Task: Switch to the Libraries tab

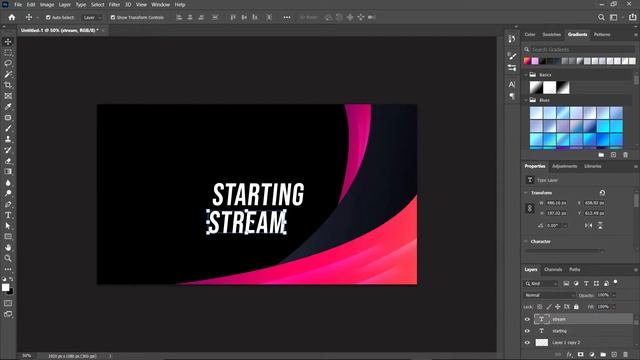Action: [x=593, y=166]
